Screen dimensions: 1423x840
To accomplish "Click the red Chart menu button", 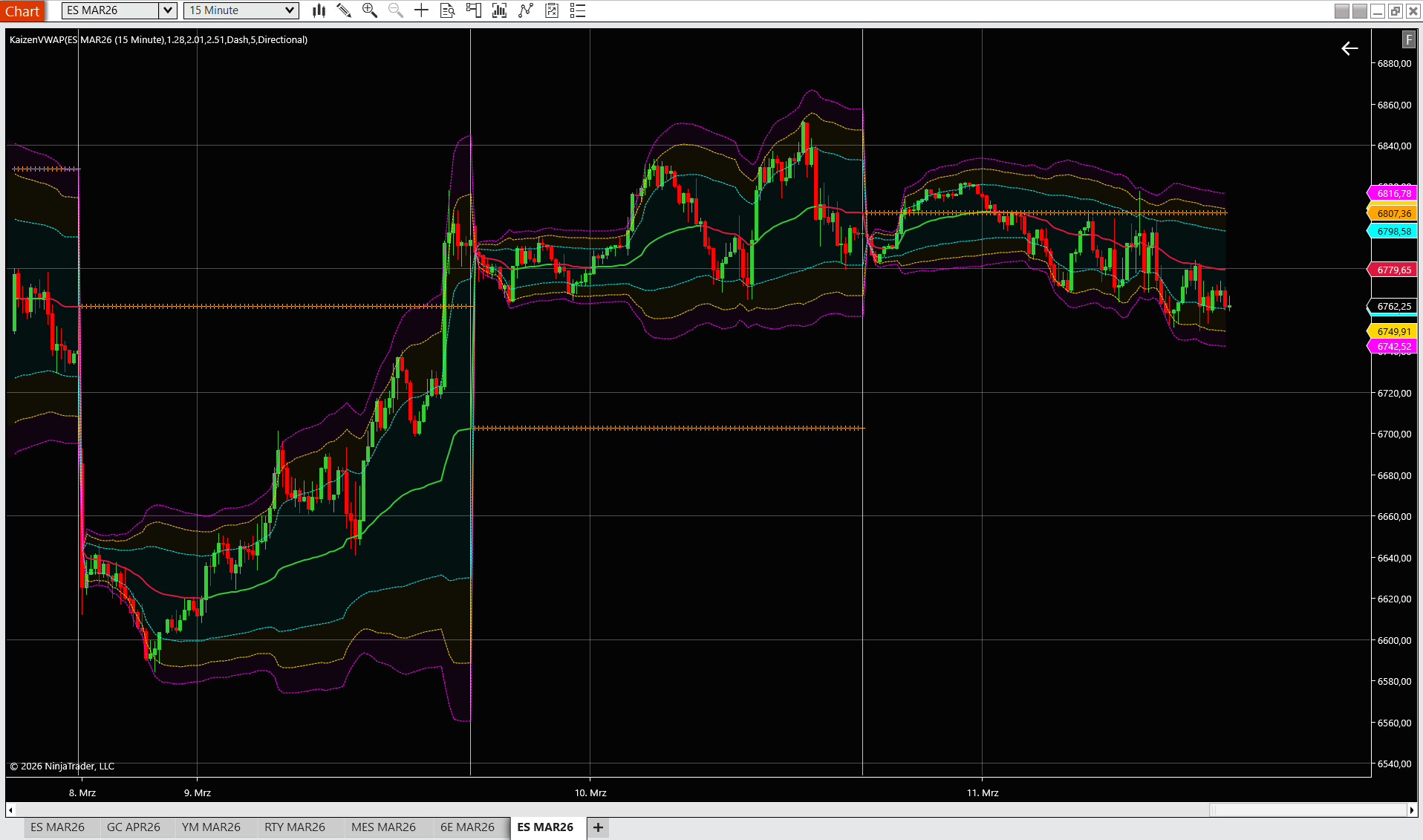I will pyautogui.click(x=23, y=10).
